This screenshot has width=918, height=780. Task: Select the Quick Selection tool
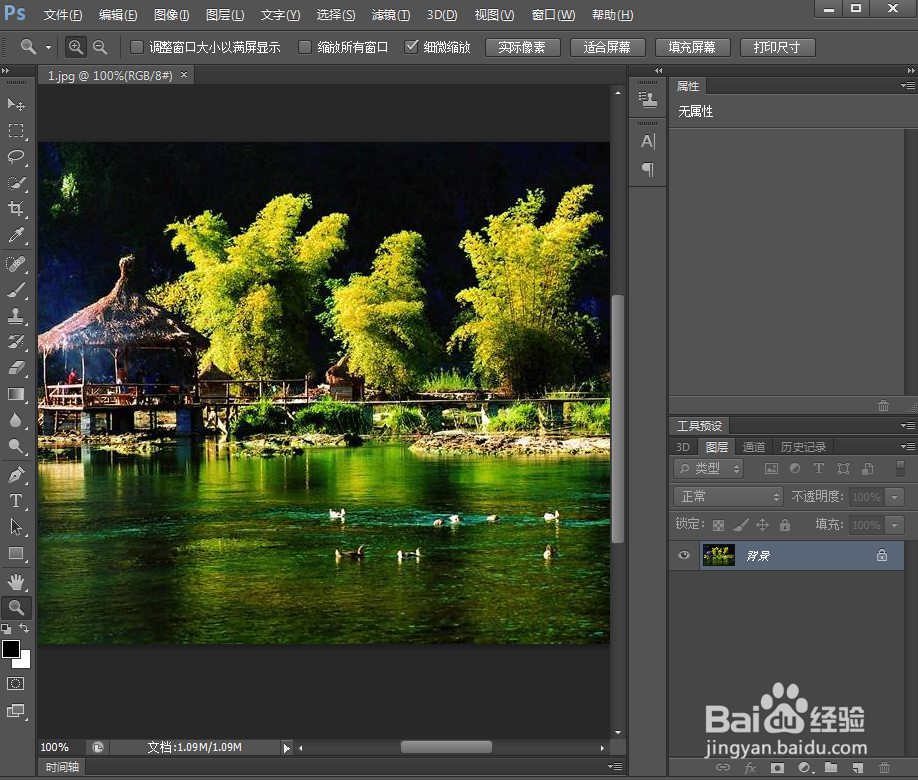coord(16,183)
